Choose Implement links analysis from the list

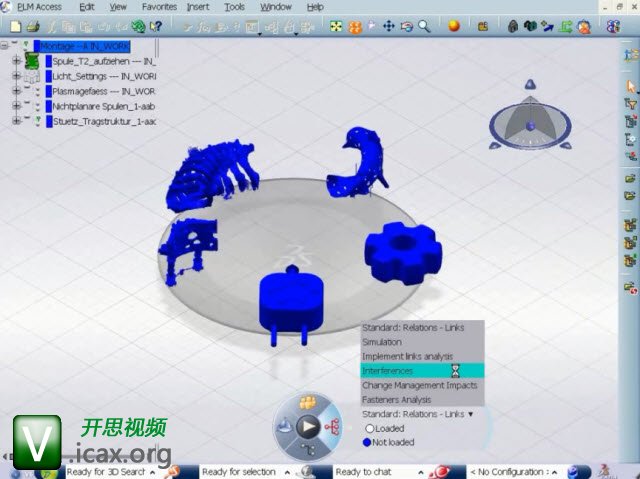click(x=422, y=356)
